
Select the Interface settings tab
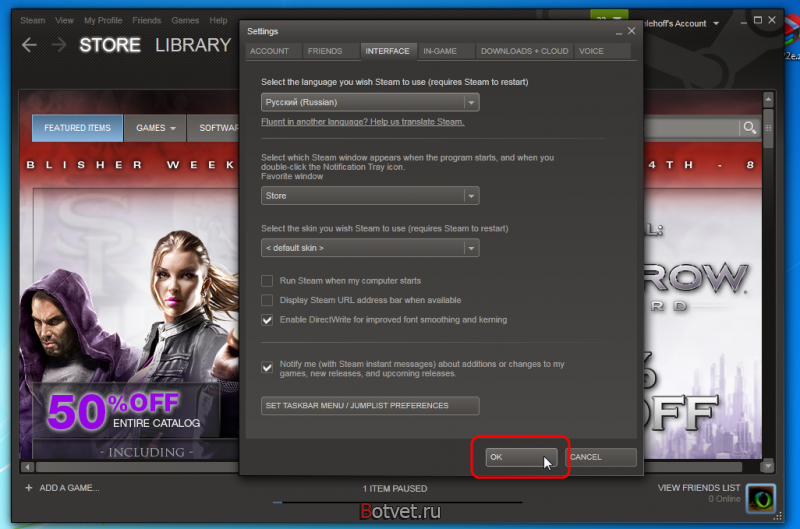387,51
